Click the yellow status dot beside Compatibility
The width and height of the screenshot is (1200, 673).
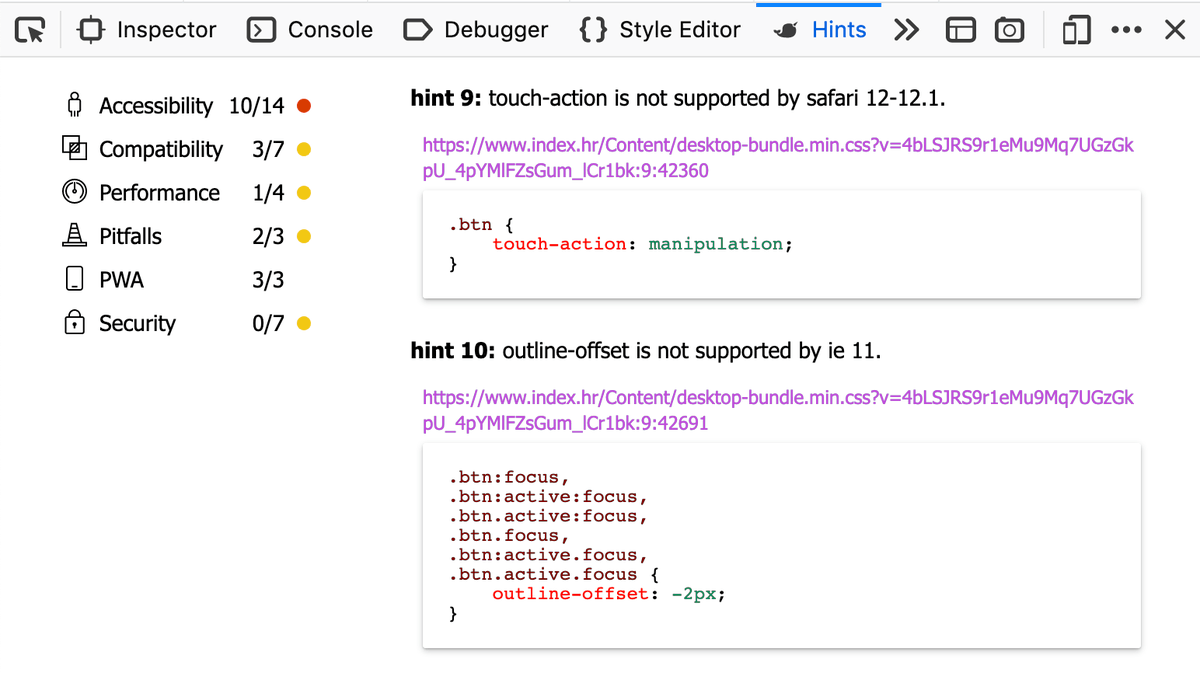304,149
